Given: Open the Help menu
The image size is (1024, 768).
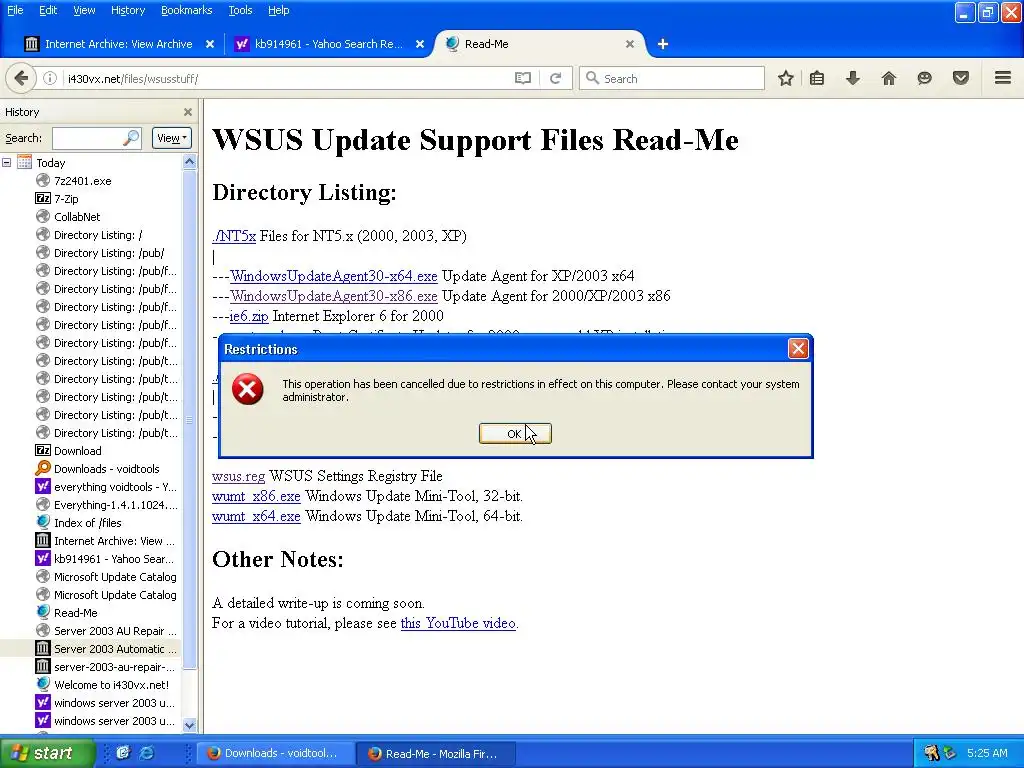Looking at the screenshot, I should 279,10.
